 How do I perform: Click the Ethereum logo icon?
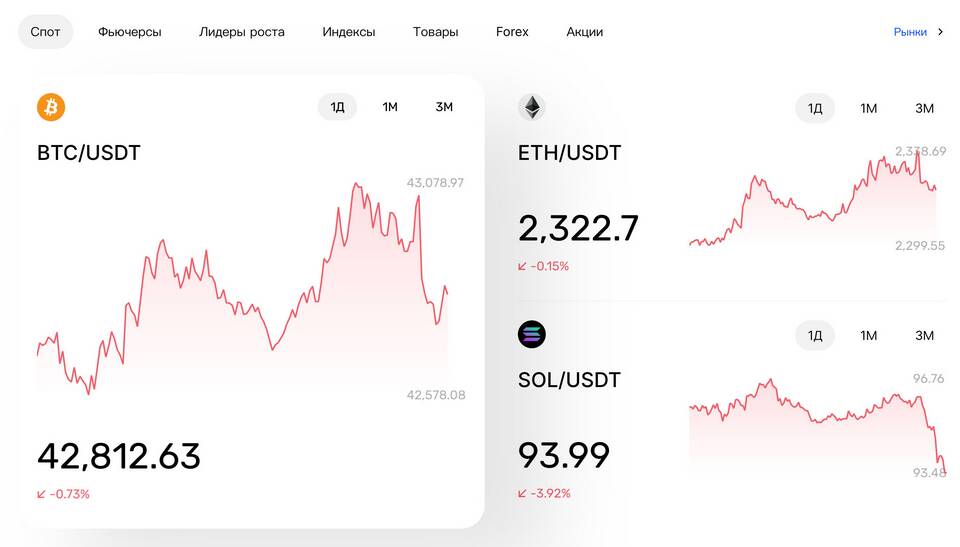tap(532, 108)
